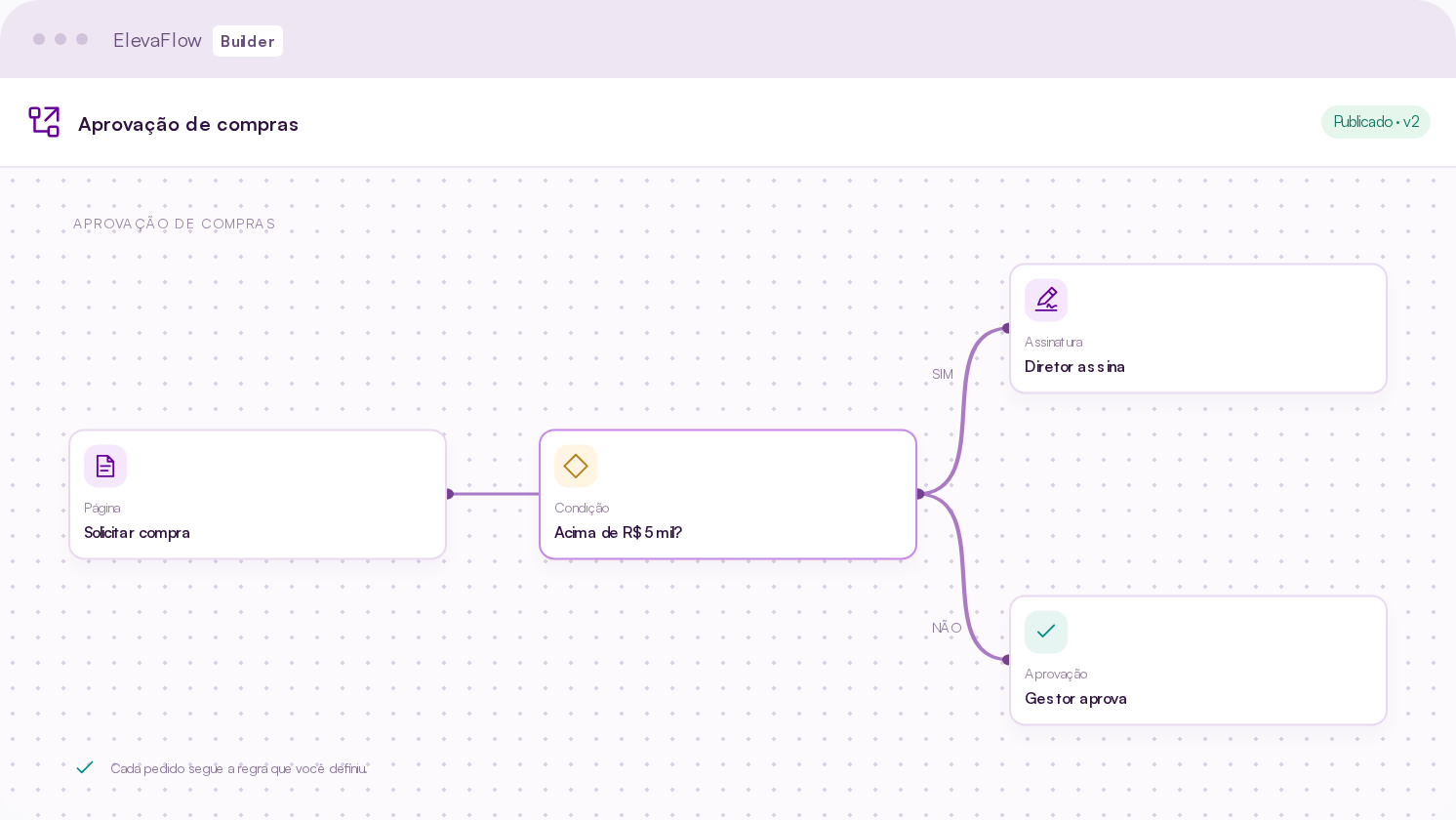1456x820 pixels.
Task: Click the SIM branch label
Action: [942, 374]
